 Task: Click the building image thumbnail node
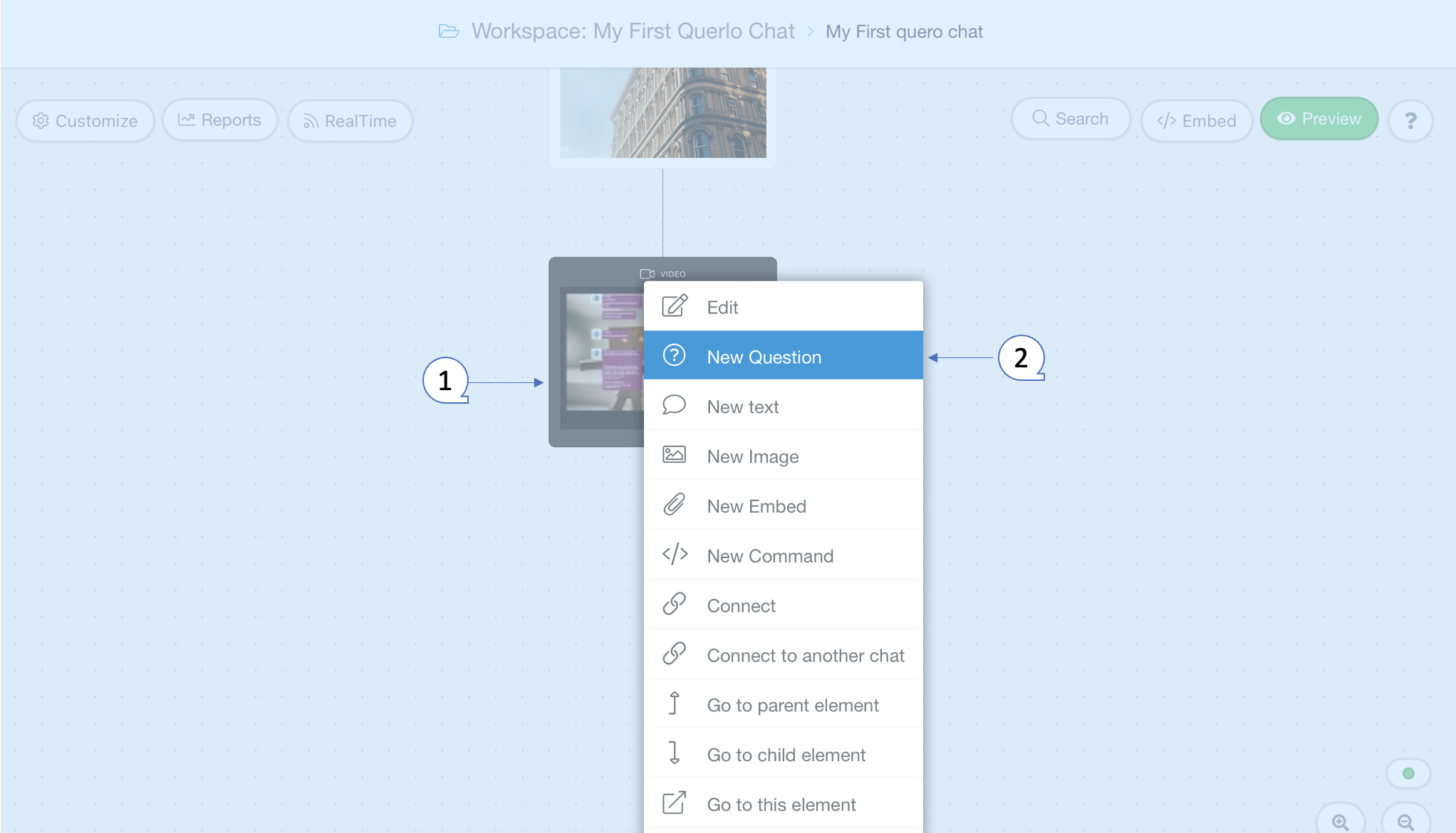click(x=662, y=114)
